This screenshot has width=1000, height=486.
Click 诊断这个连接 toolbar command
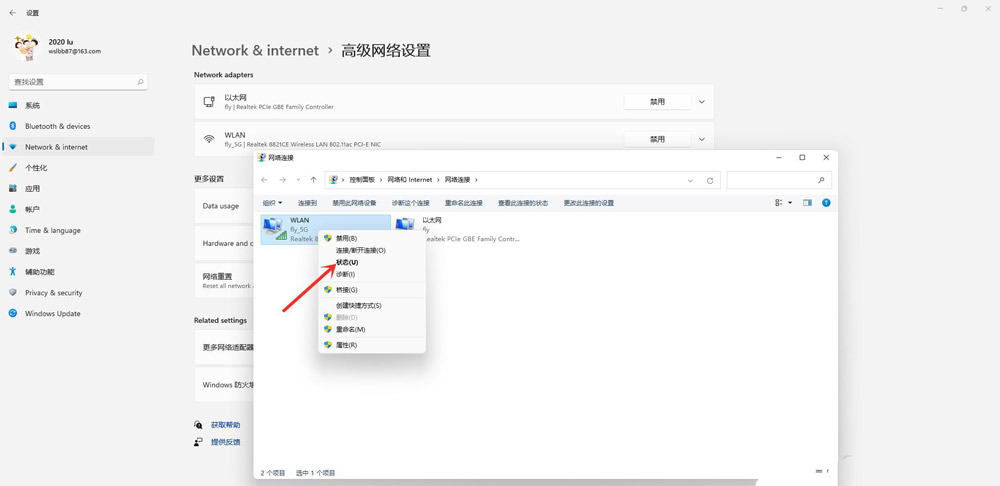410,203
